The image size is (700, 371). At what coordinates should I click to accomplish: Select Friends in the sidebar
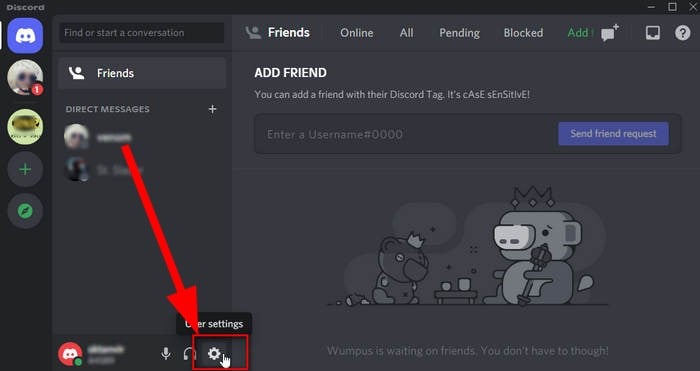click(142, 73)
